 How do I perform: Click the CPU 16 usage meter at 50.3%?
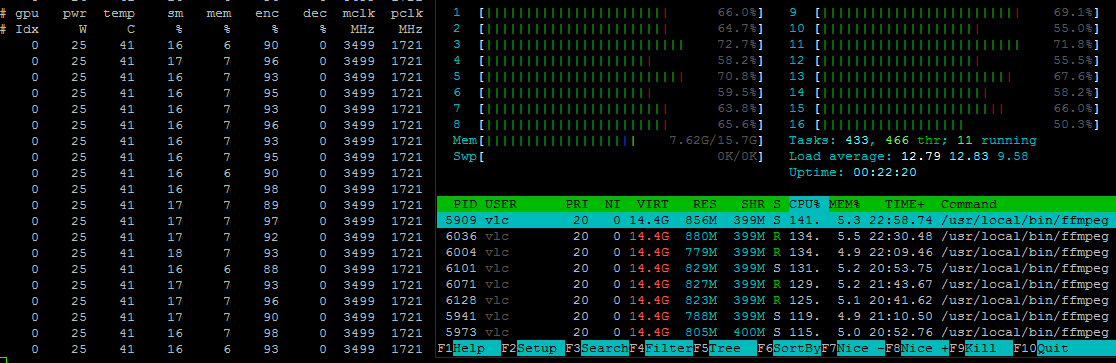944,125
